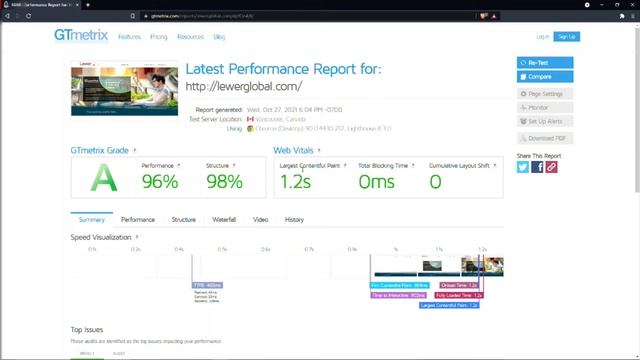Click last filmstrip frame in Speed Visualization
The image size is (640, 360).
point(482,266)
